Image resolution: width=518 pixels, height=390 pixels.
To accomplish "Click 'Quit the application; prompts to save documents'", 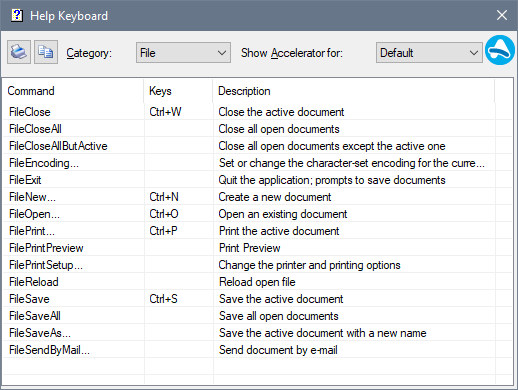I will [332, 180].
